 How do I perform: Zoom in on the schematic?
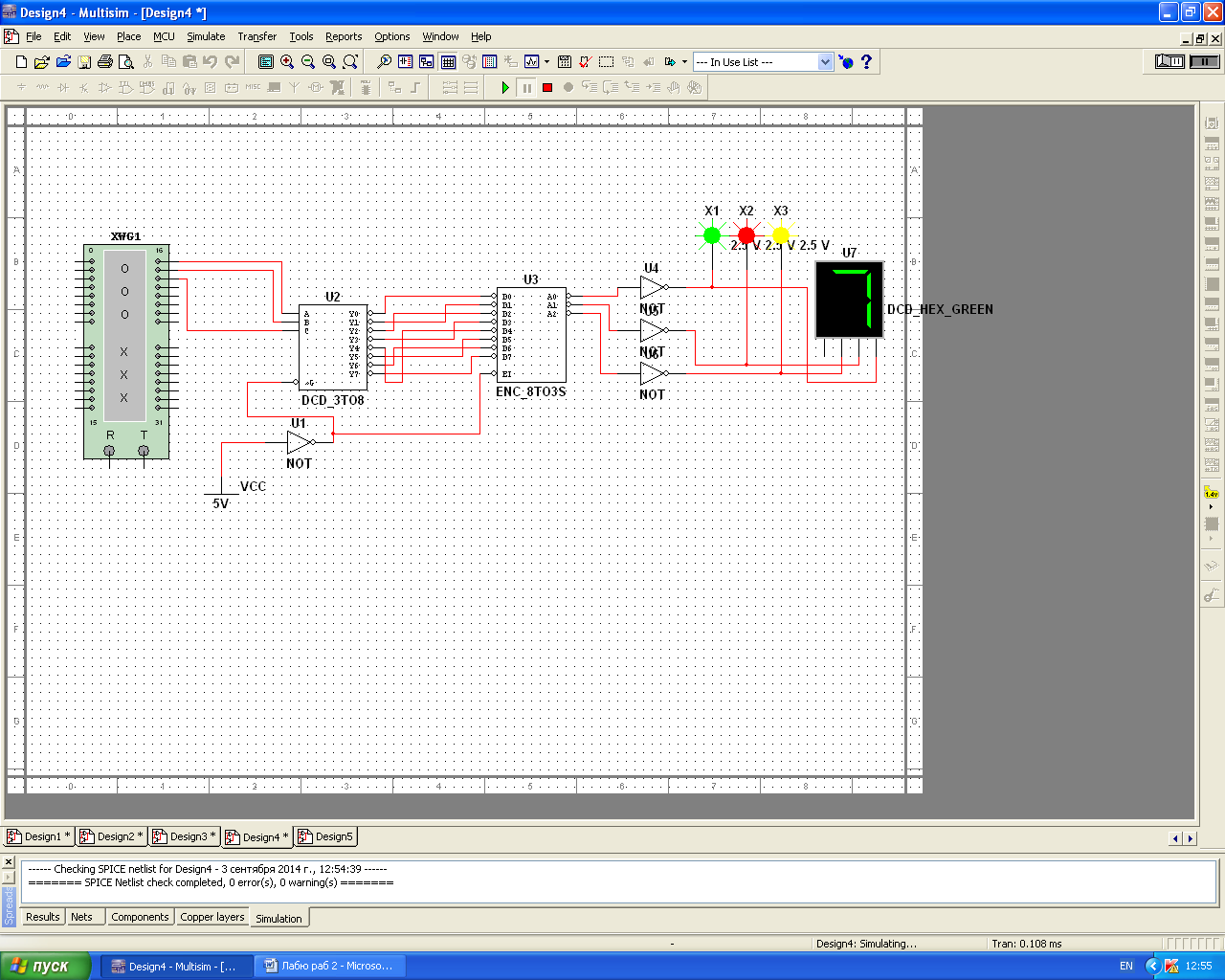tap(287, 61)
